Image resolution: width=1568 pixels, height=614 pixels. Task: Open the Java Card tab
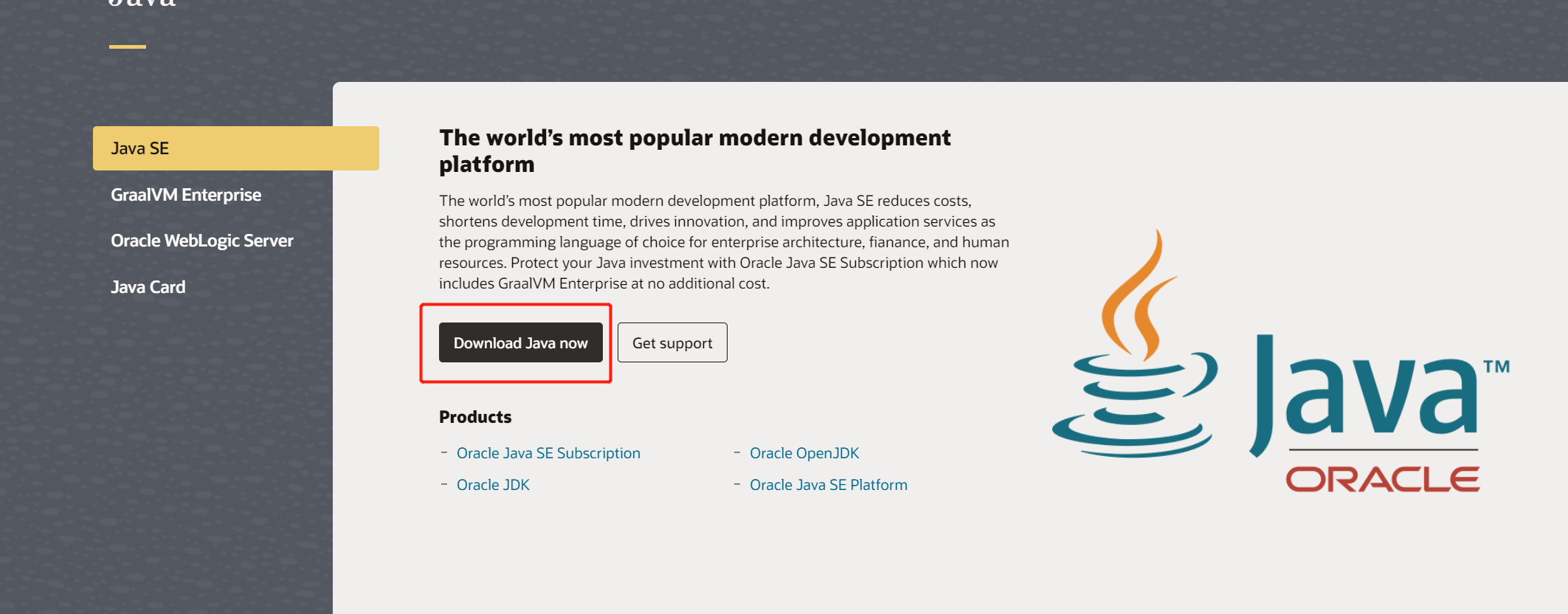coord(148,287)
